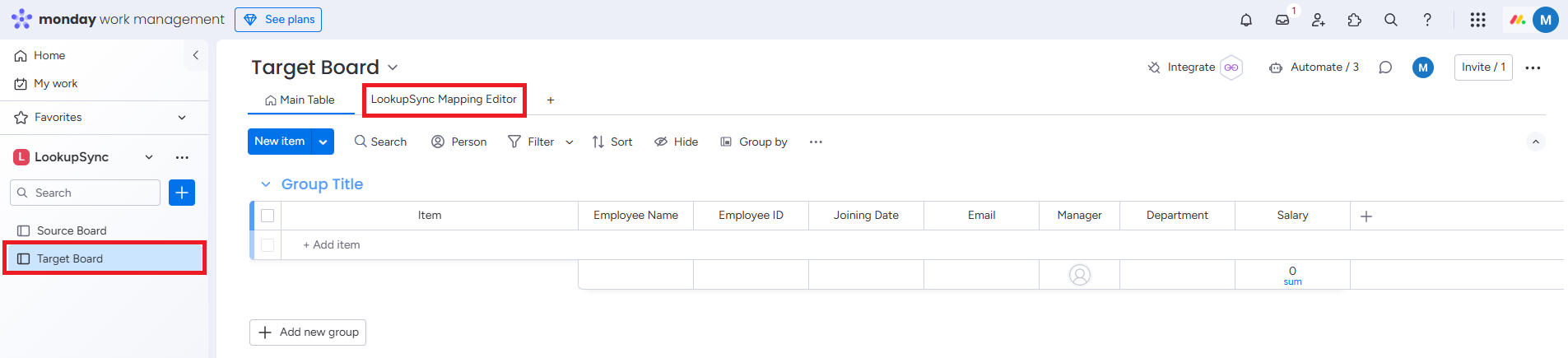Click the board owner avatar M
This screenshot has height=358, width=1568.
click(1423, 67)
